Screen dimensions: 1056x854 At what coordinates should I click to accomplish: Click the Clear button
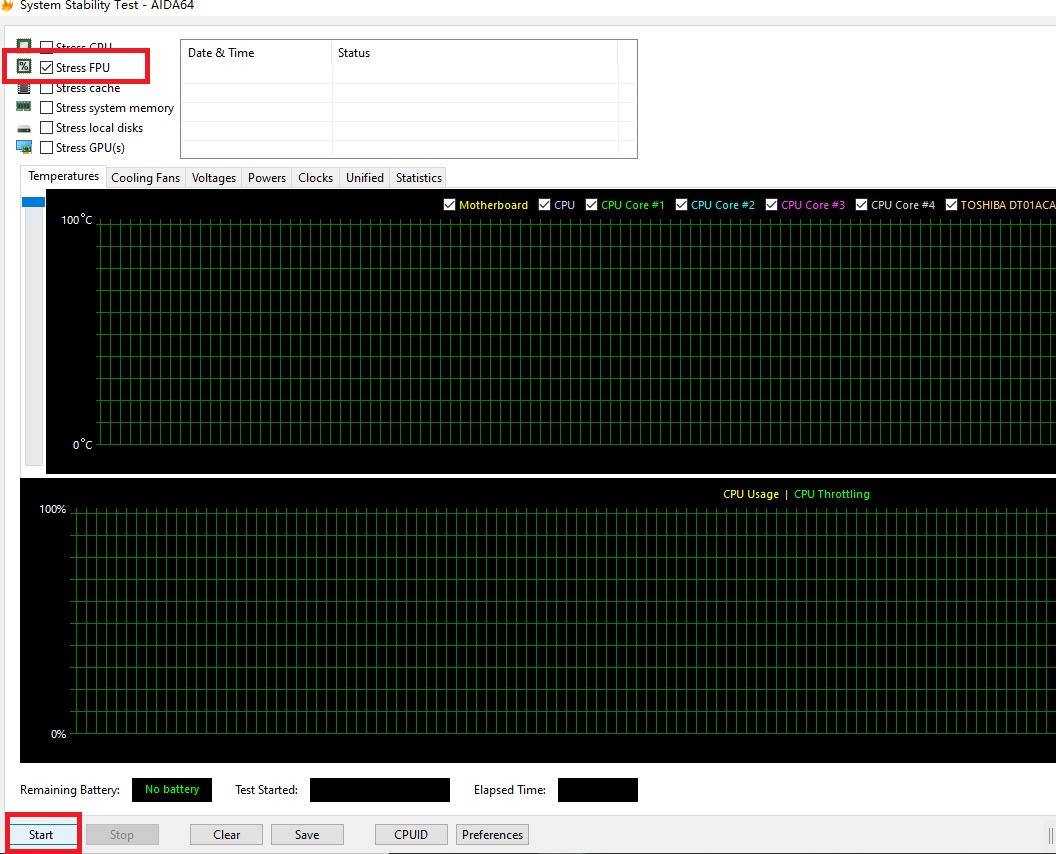(x=226, y=834)
